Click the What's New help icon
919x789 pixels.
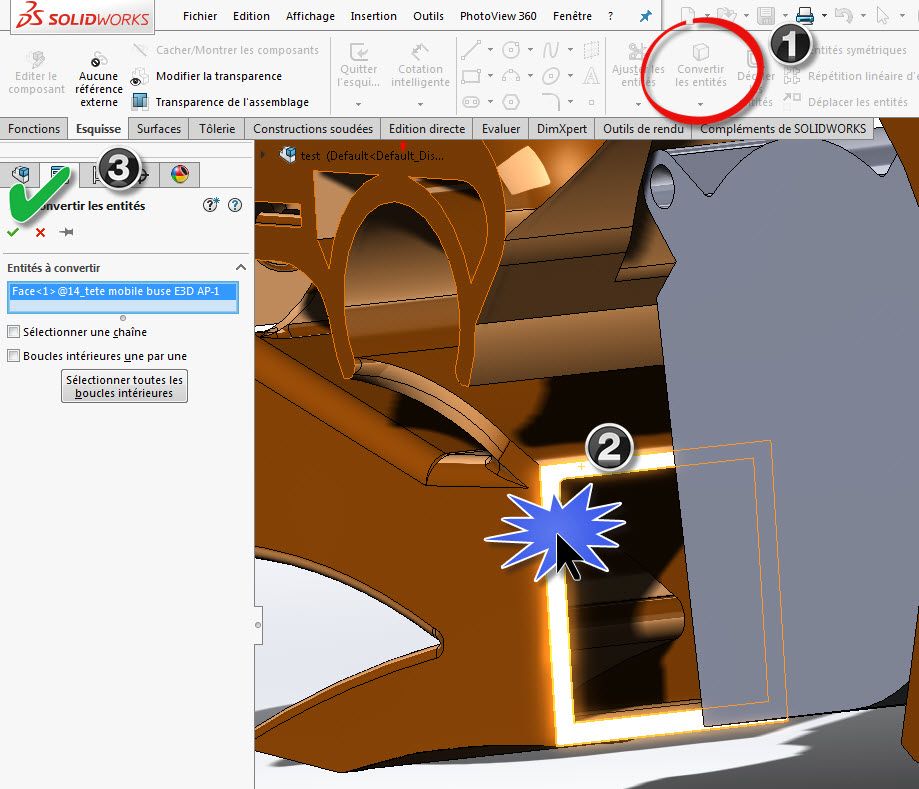(x=211, y=205)
